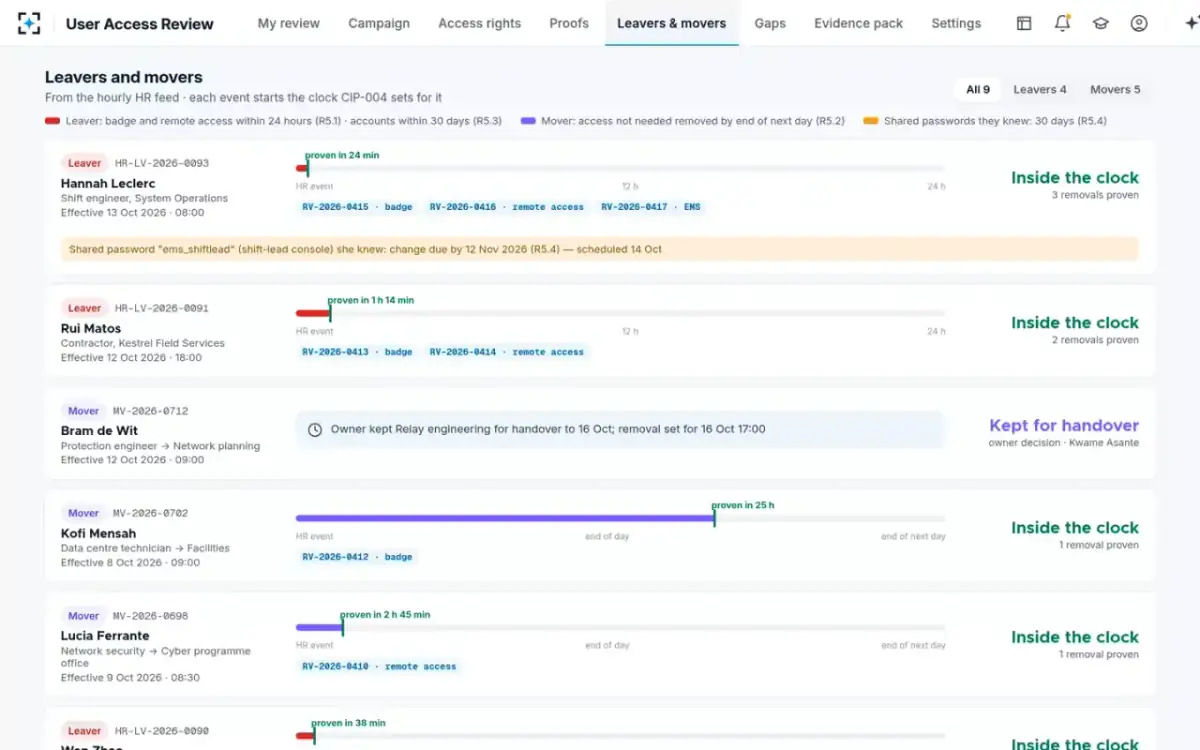Open the layout panel icon in header
Viewport: 1200px width, 750px height.
tap(1024, 23)
